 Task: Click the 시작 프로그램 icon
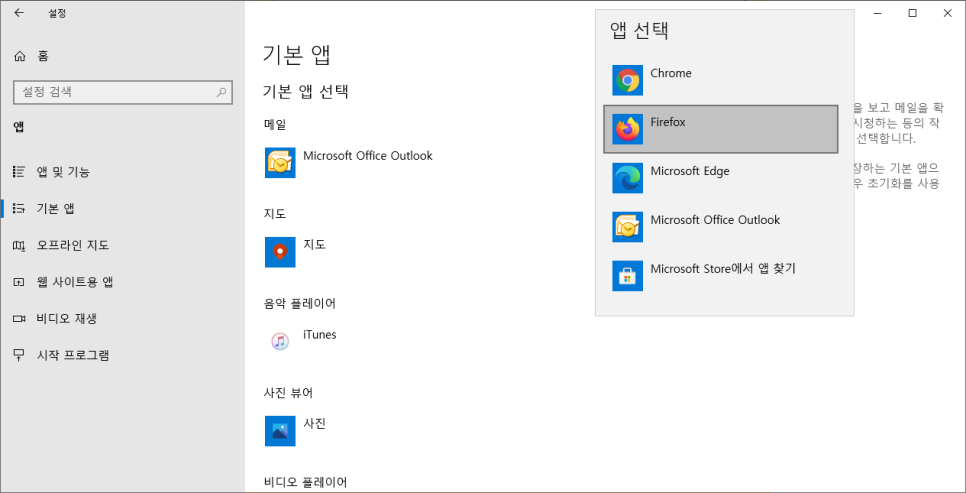click(x=19, y=355)
